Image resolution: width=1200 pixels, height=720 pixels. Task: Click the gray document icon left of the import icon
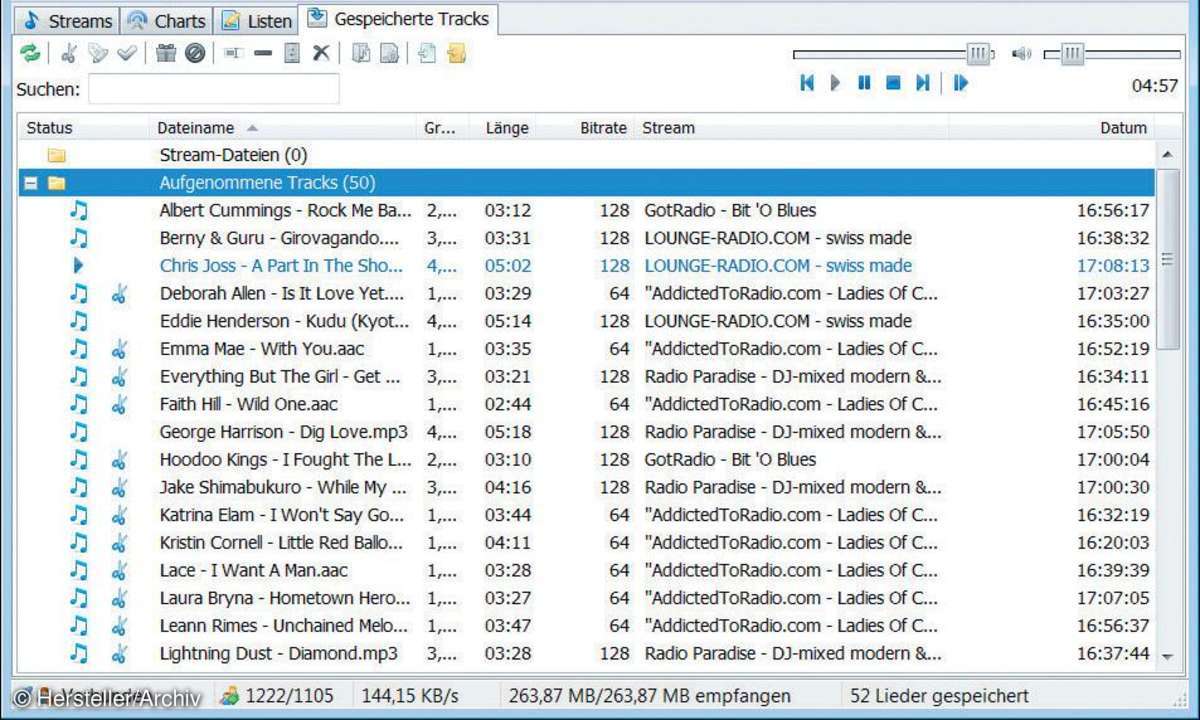click(x=389, y=53)
